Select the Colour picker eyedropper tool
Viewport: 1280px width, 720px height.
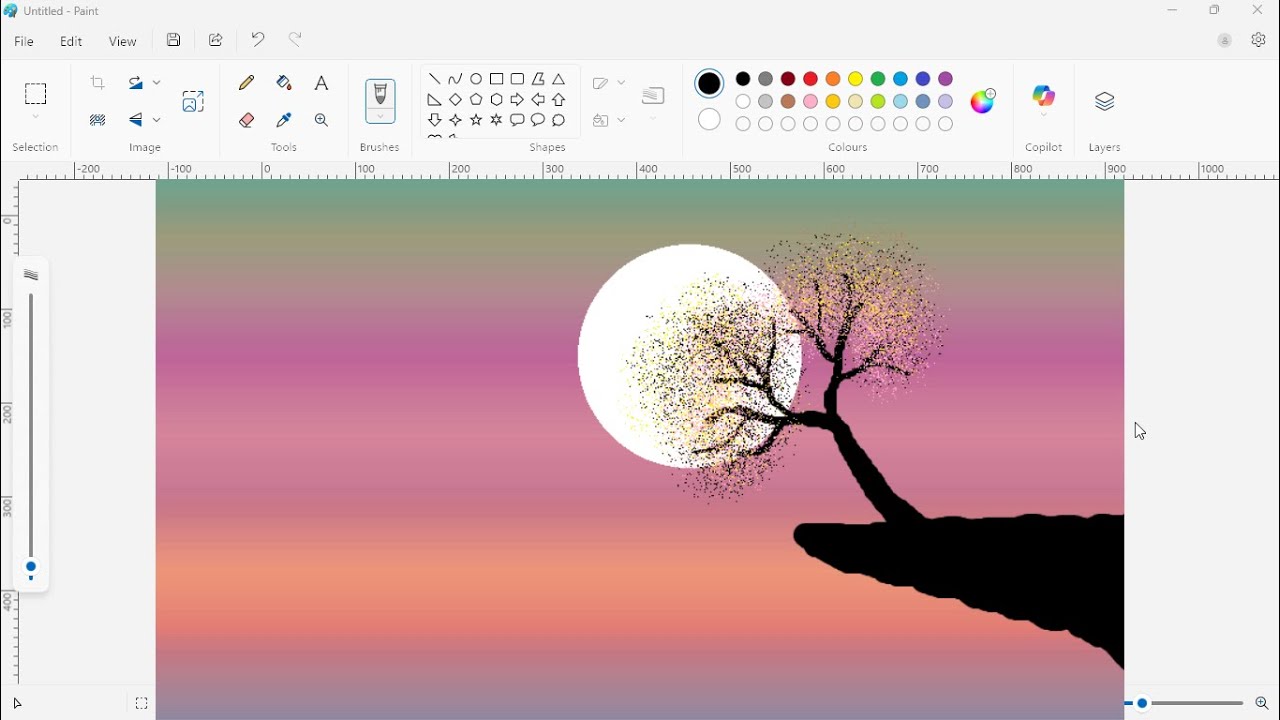click(284, 120)
